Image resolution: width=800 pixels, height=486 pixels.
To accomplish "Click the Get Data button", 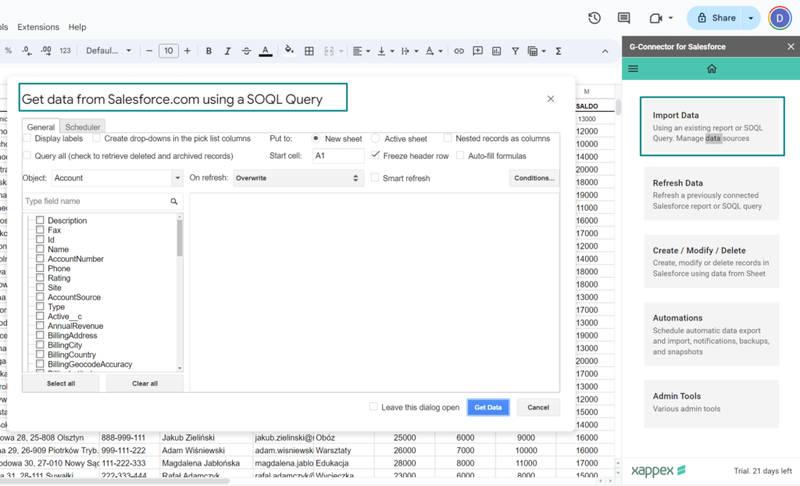I will coord(488,407).
